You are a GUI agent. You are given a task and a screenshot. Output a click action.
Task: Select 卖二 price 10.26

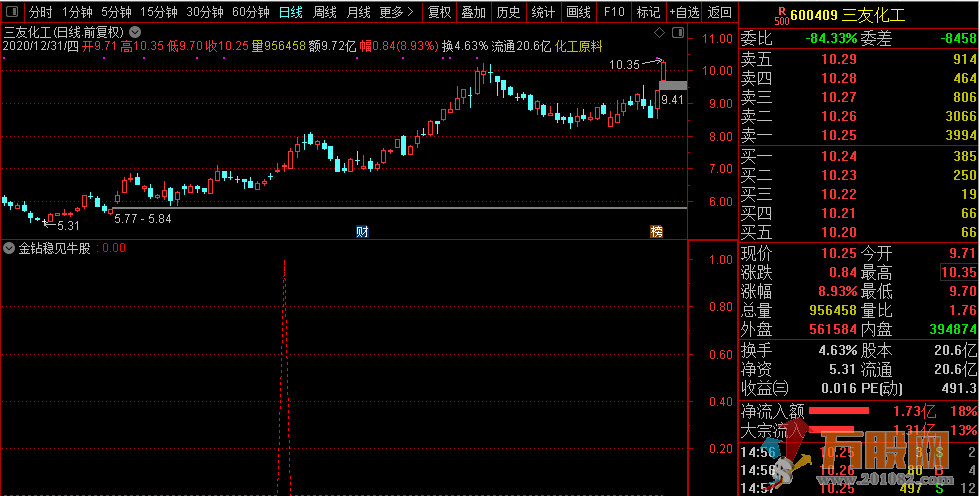pyautogui.click(x=839, y=116)
